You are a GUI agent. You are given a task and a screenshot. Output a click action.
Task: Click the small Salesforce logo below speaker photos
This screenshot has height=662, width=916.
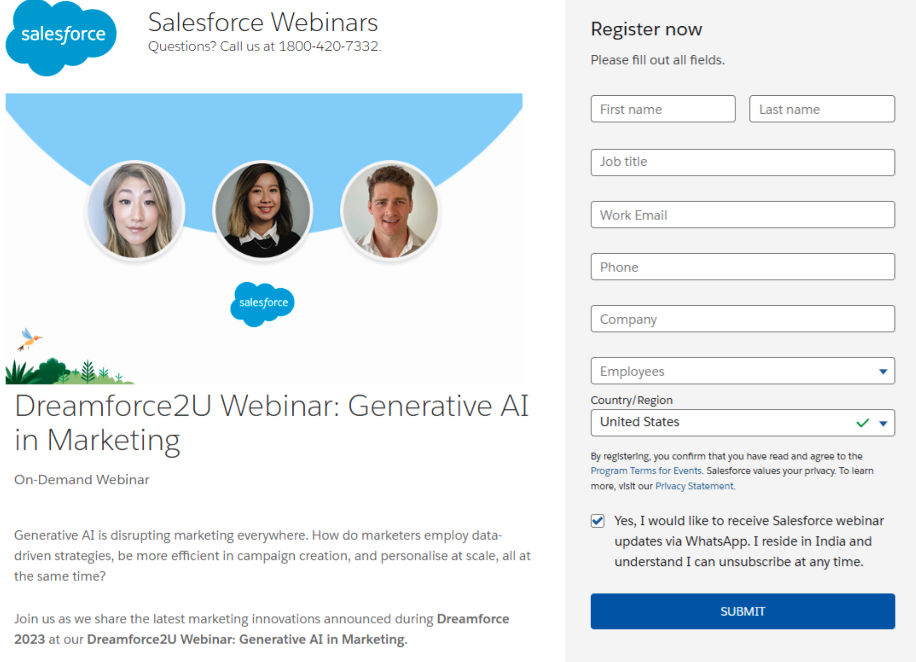262,304
